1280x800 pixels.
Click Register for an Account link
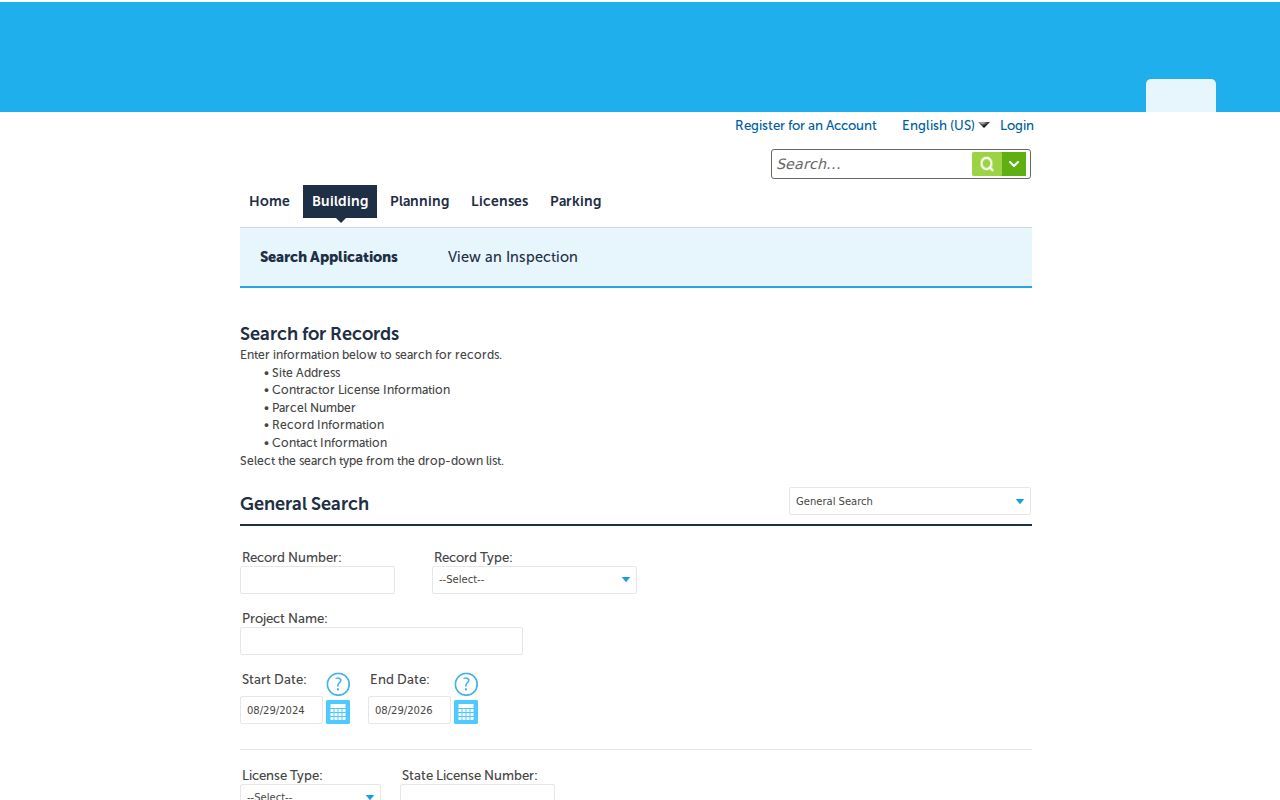[806, 125]
